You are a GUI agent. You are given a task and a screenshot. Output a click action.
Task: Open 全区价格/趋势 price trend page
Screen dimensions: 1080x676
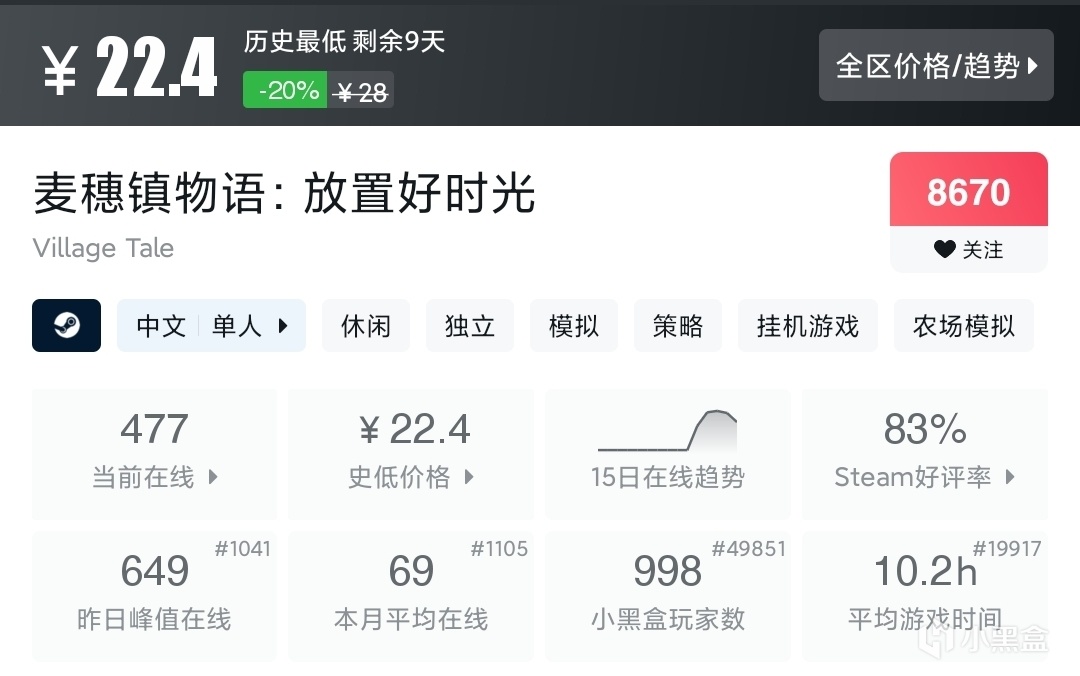coord(936,65)
